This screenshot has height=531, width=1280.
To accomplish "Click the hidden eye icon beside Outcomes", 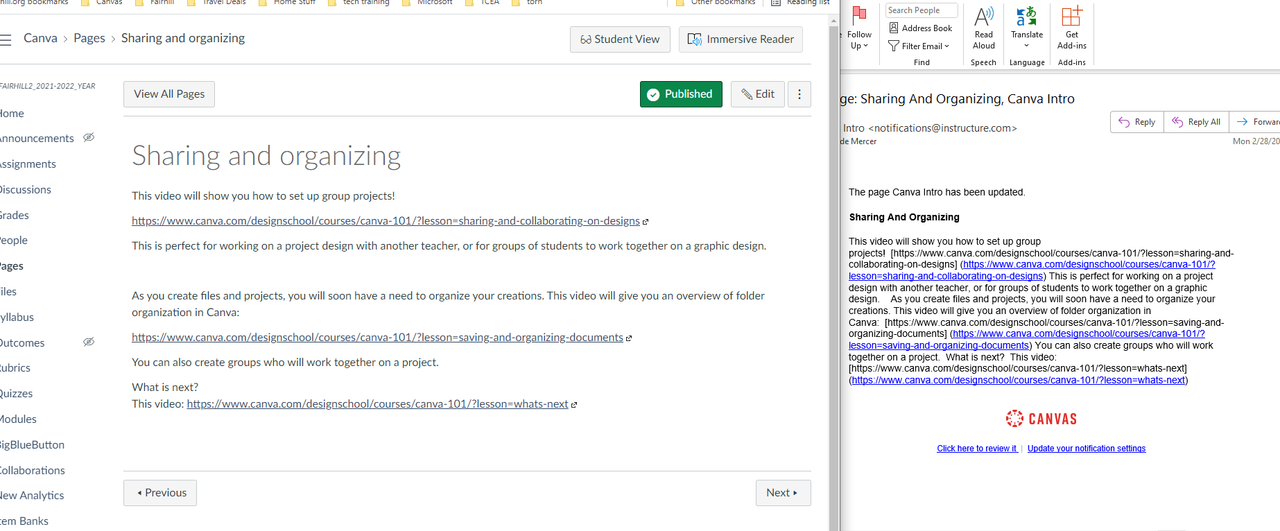I will point(89,342).
